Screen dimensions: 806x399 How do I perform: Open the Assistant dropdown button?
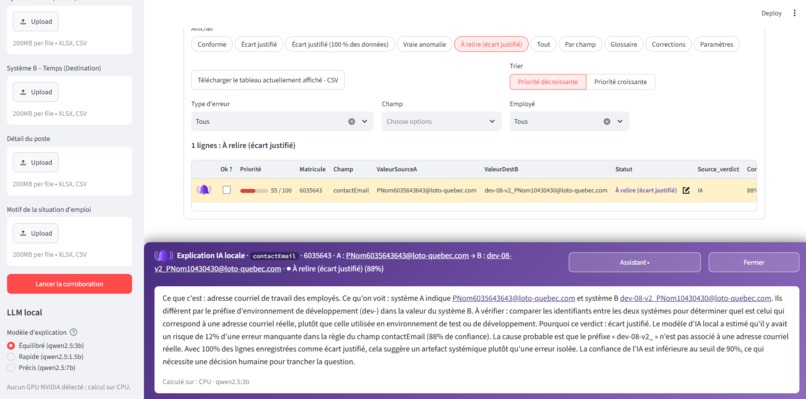(x=634, y=262)
